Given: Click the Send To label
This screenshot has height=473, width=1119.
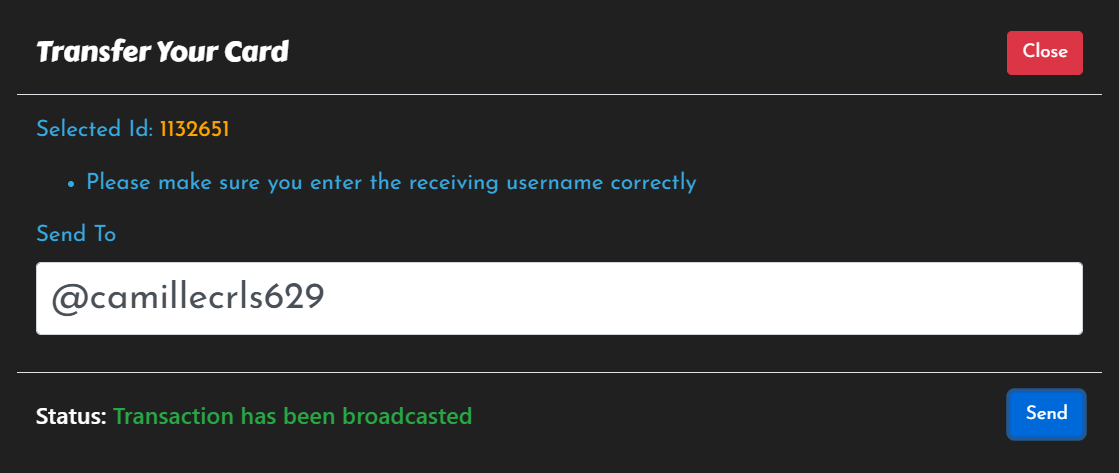Looking at the screenshot, I should [x=76, y=234].
